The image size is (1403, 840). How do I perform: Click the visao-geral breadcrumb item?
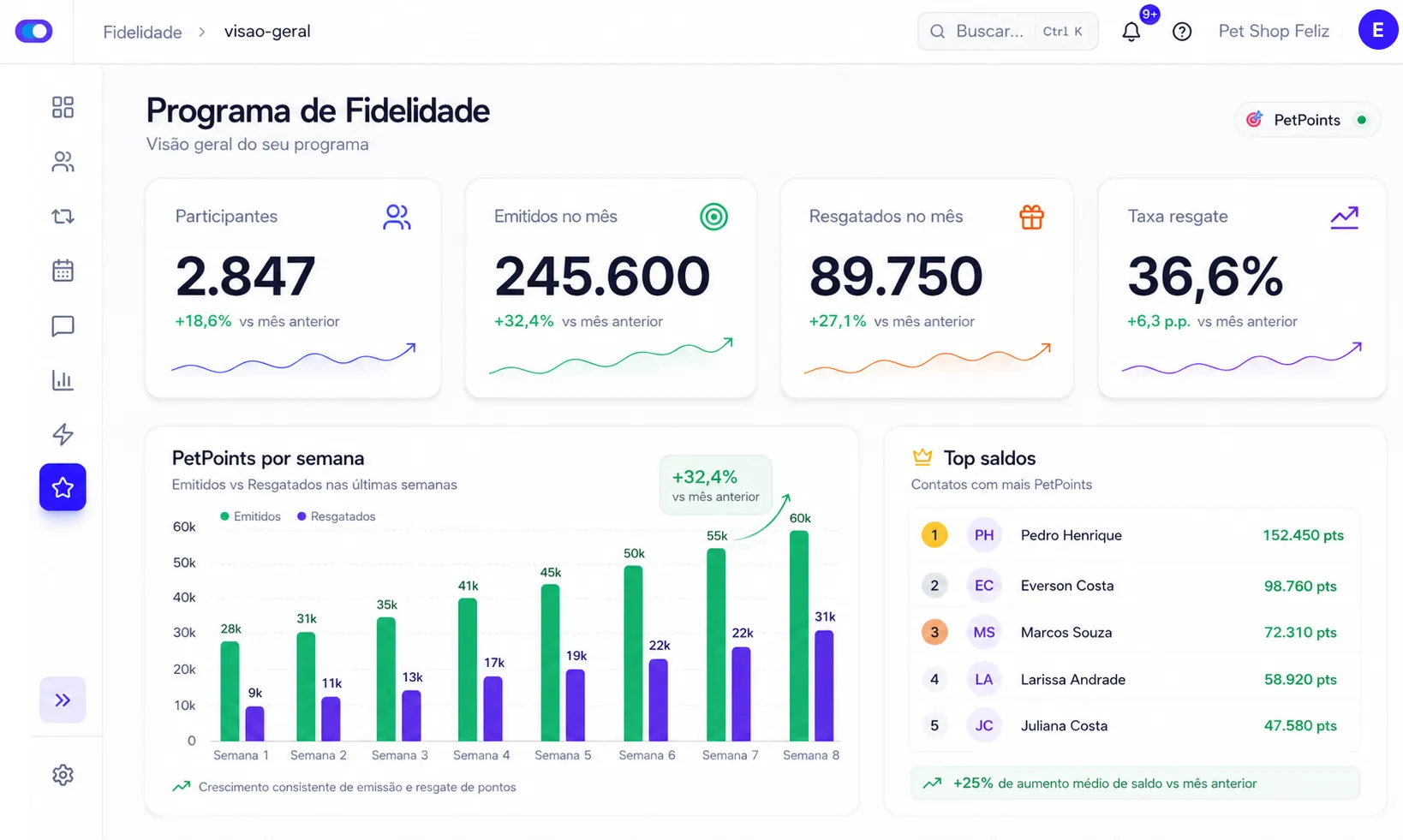click(267, 32)
